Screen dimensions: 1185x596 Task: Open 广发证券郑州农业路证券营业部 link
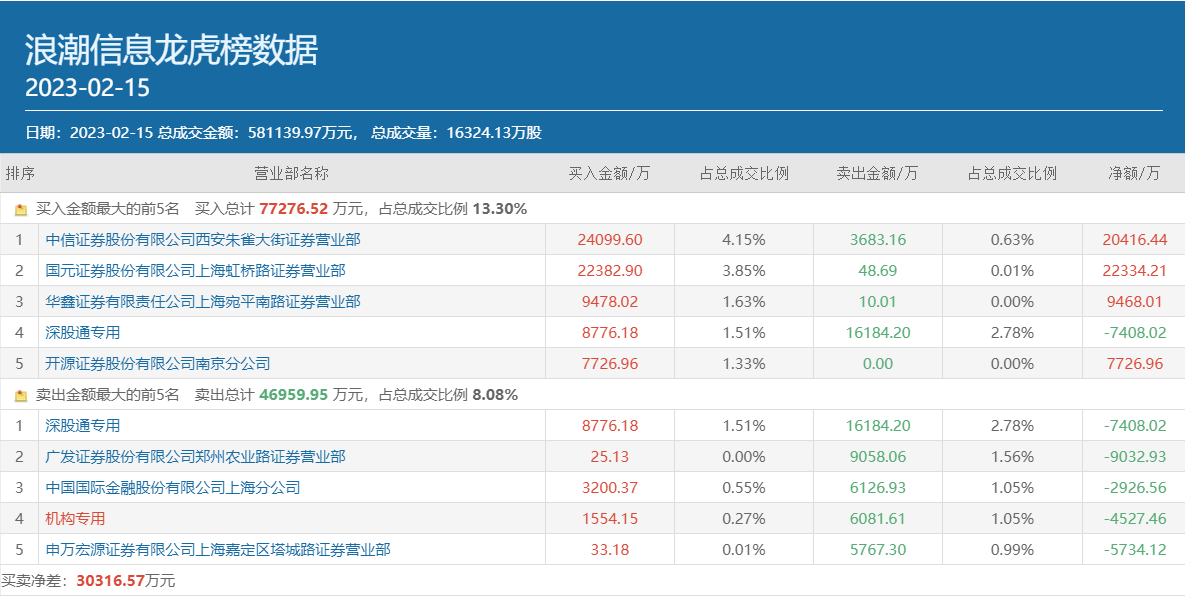195,456
